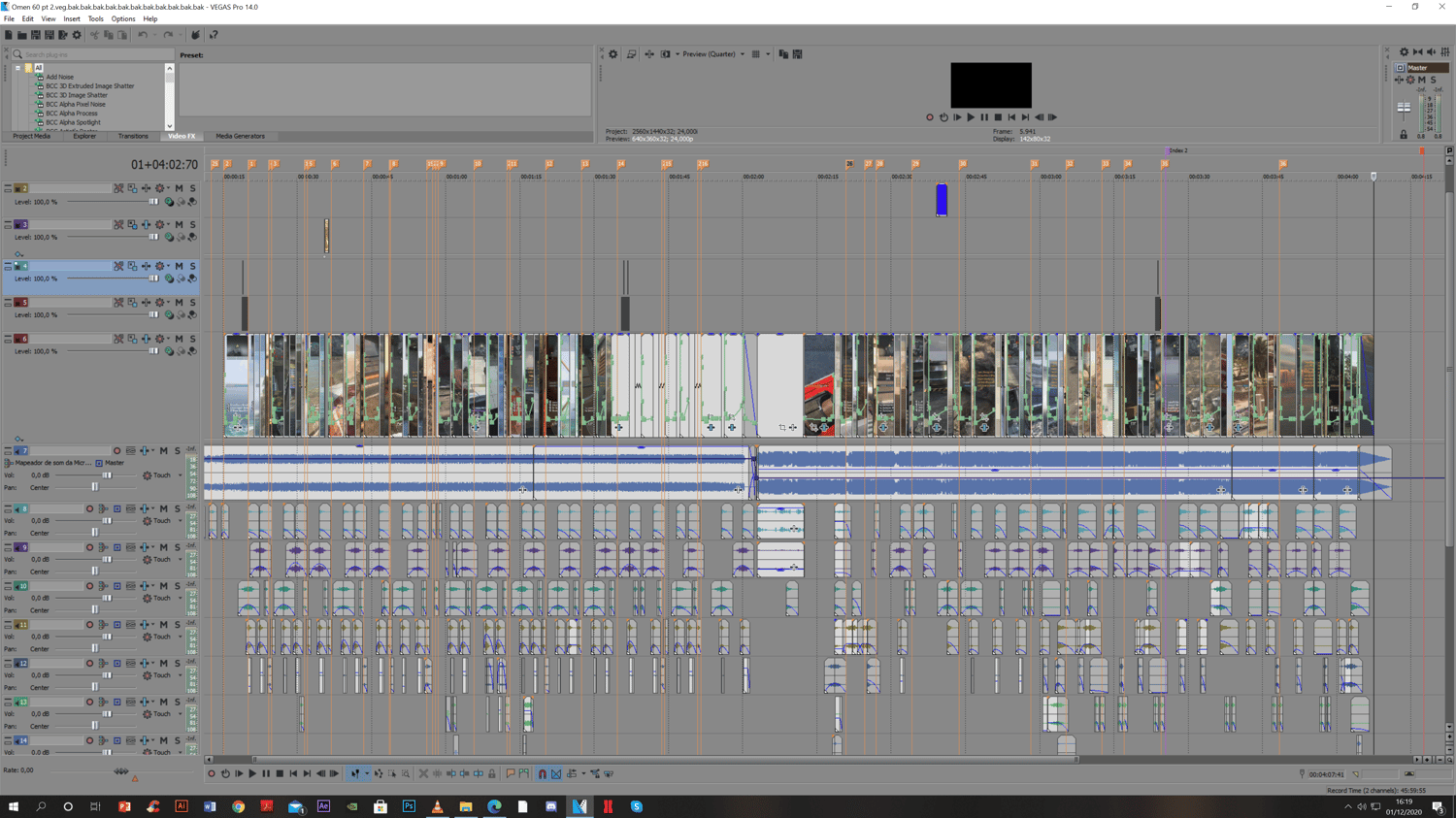Image resolution: width=1456 pixels, height=818 pixels.
Task: Open the Redo history dropdown arrow
Action: pyautogui.click(x=179, y=35)
